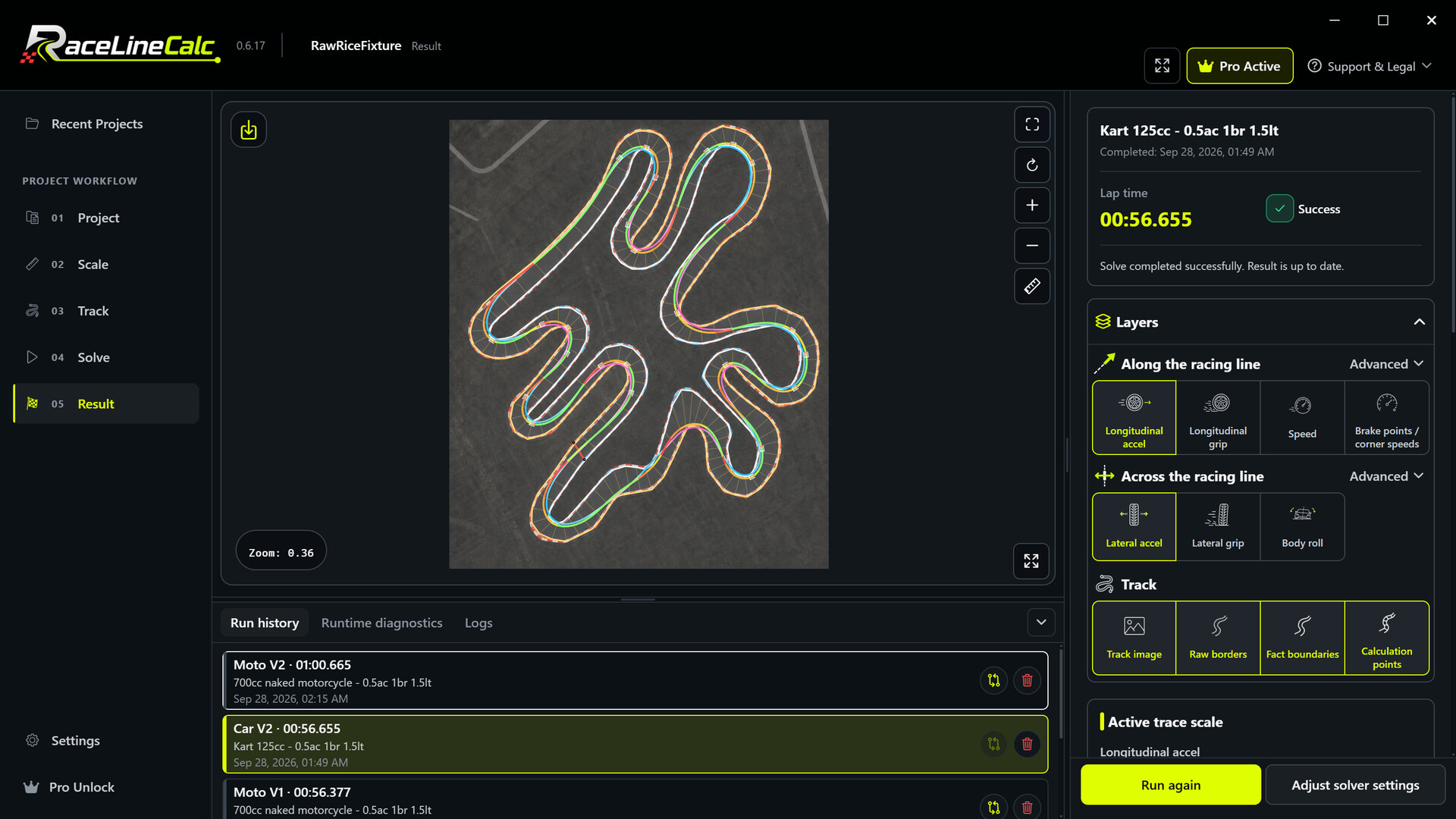This screenshot has width=1456, height=819.
Task: Select Moto V1 00:56.377 run entry
Action: click(x=635, y=799)
